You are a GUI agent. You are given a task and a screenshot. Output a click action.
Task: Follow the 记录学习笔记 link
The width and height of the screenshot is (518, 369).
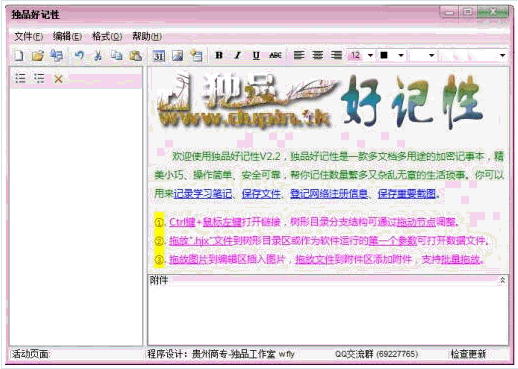click(x=203, y=193)
